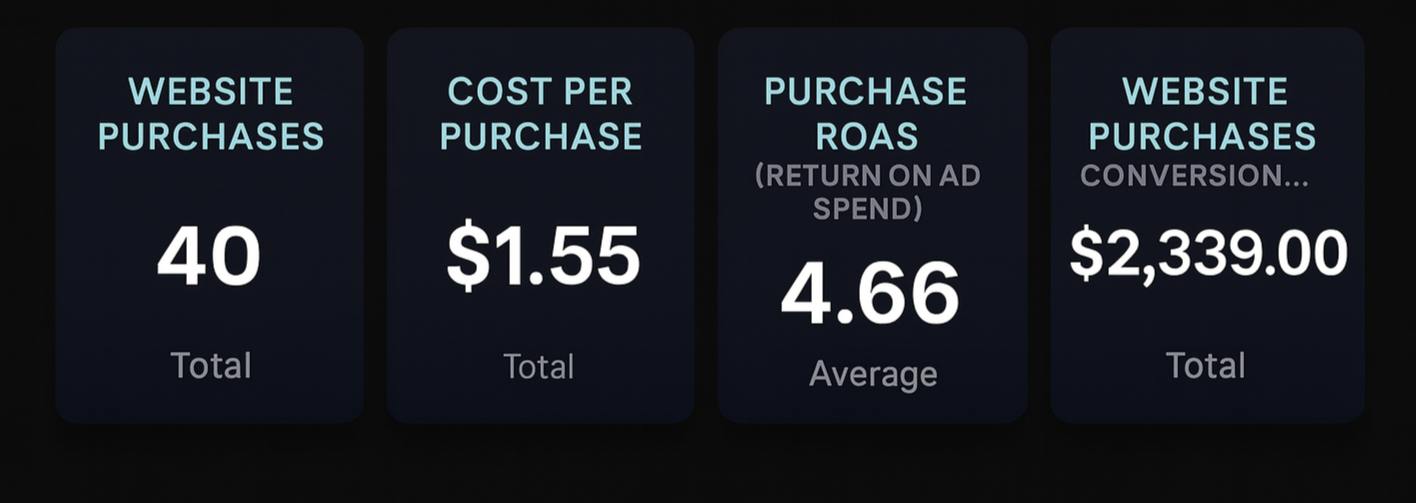Open the Purchase ROAS metric card
Image resolution: width=1416 pixels, height=503 pixels.
pos(873,225)
